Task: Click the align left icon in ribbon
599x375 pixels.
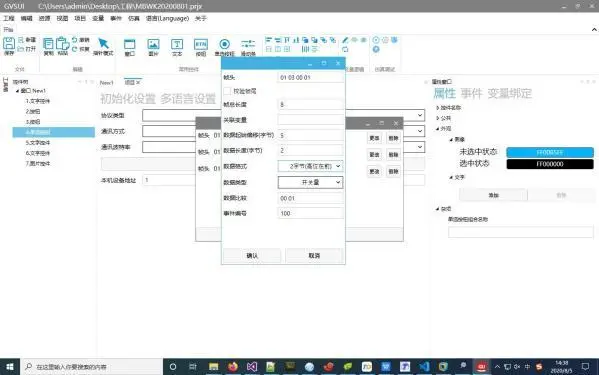Action: click(269, 40)
